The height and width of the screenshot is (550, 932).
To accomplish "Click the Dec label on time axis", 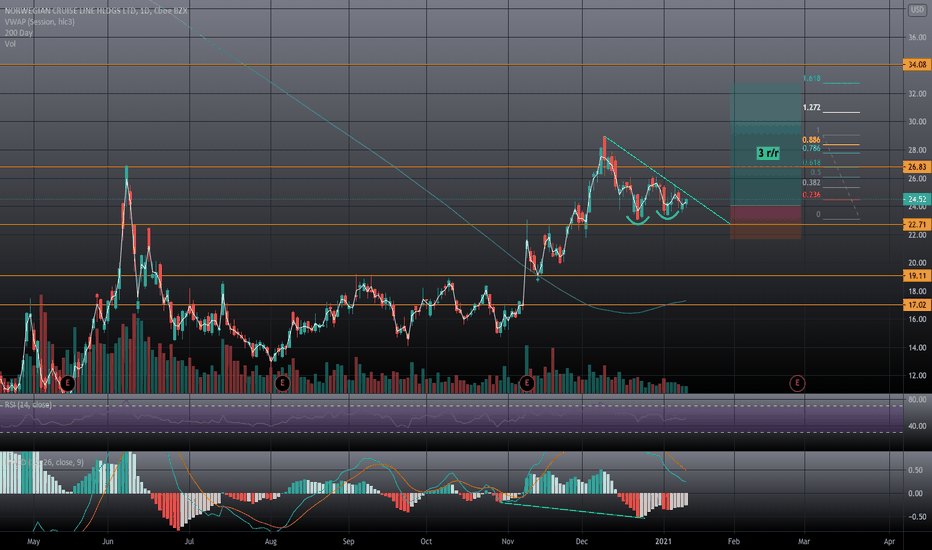I will [x=581, y=542].
